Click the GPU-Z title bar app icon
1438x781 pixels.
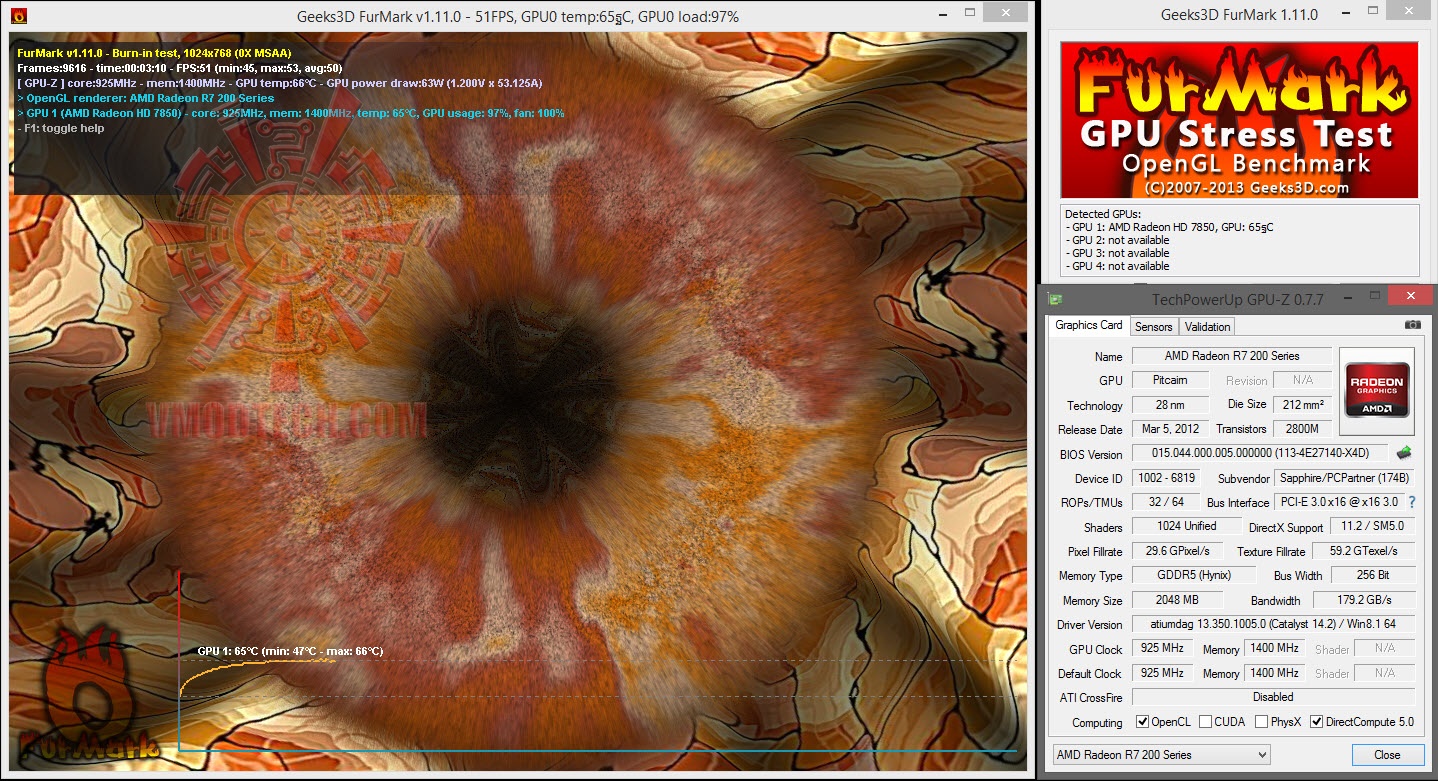tap(1055, 299)
